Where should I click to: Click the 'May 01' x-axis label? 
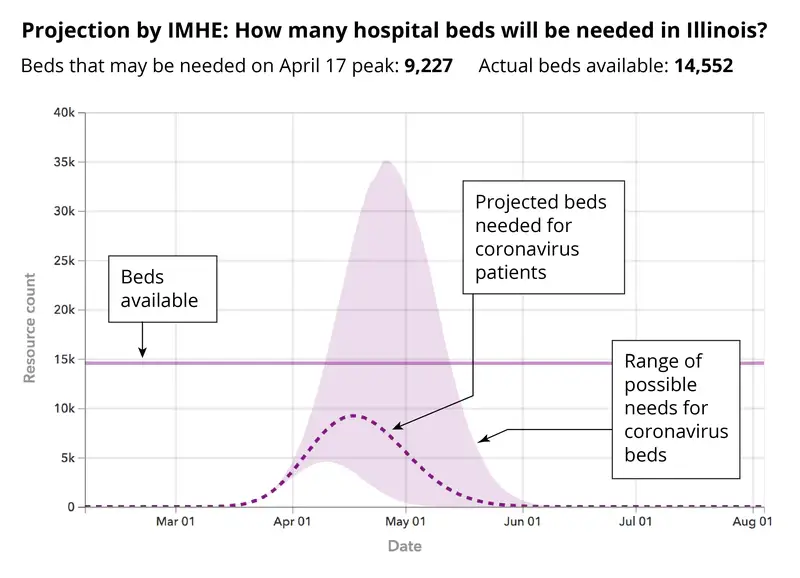pos(405,522)
